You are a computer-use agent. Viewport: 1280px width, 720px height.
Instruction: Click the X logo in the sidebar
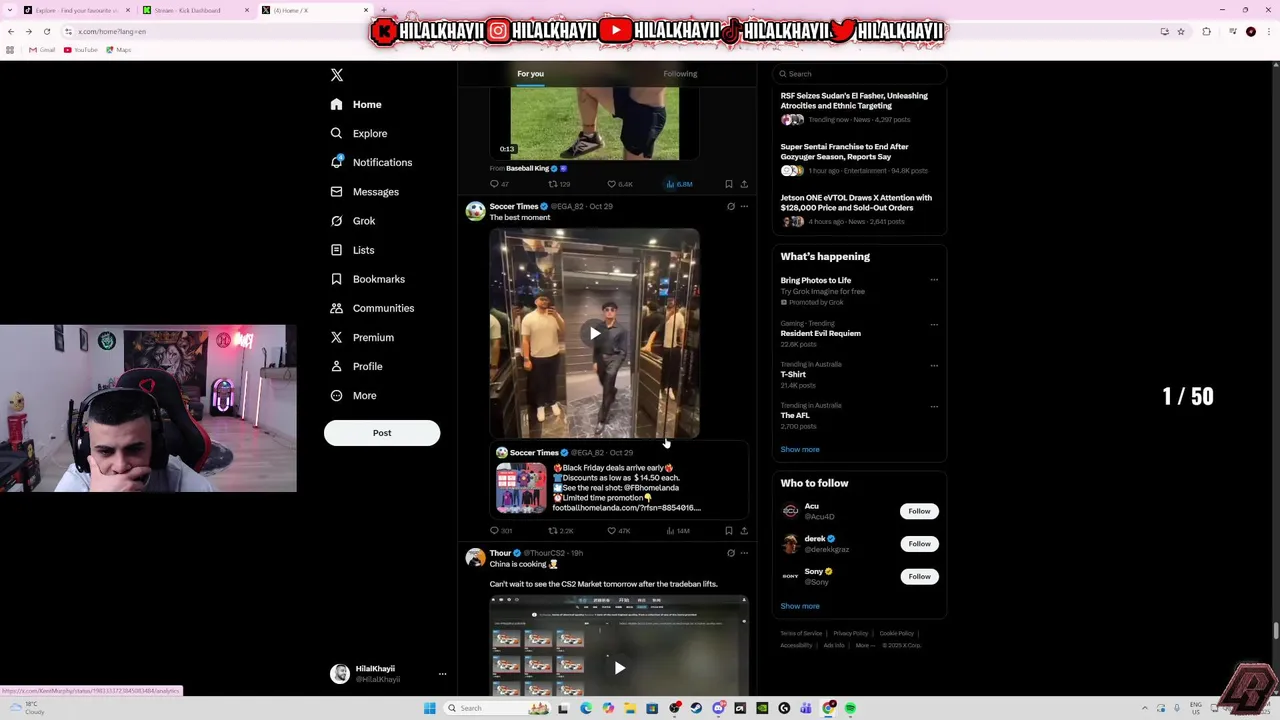[x=337, y=75]
